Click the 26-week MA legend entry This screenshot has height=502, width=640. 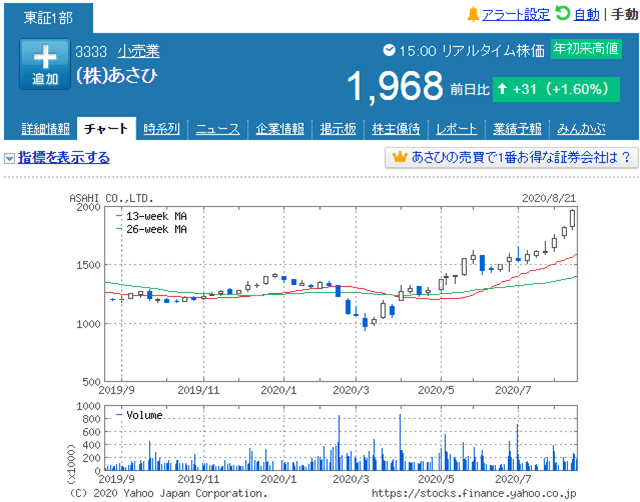[152, 229]
